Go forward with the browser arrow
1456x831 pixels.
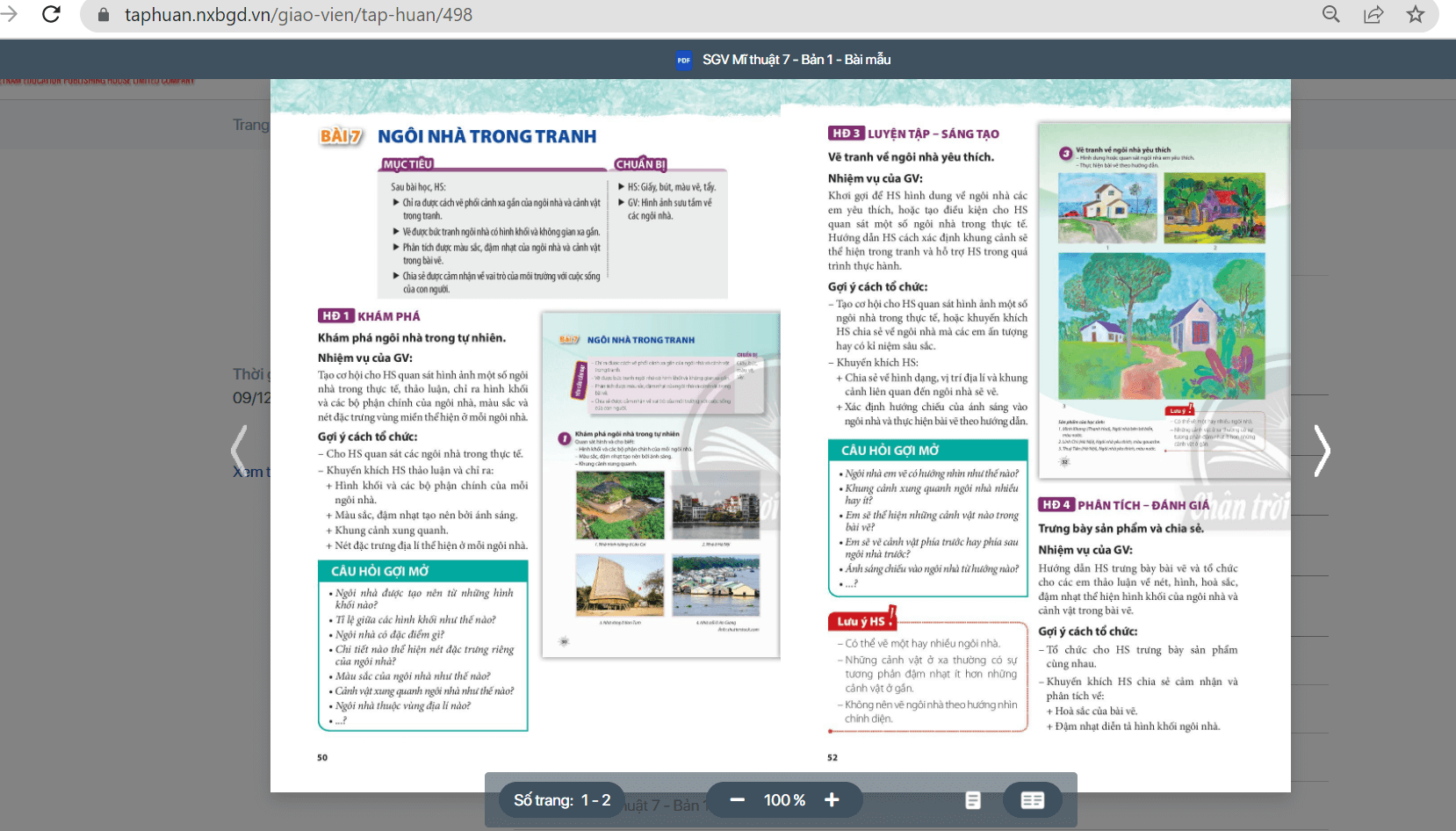pyautogui.click(x=9, y=14)
